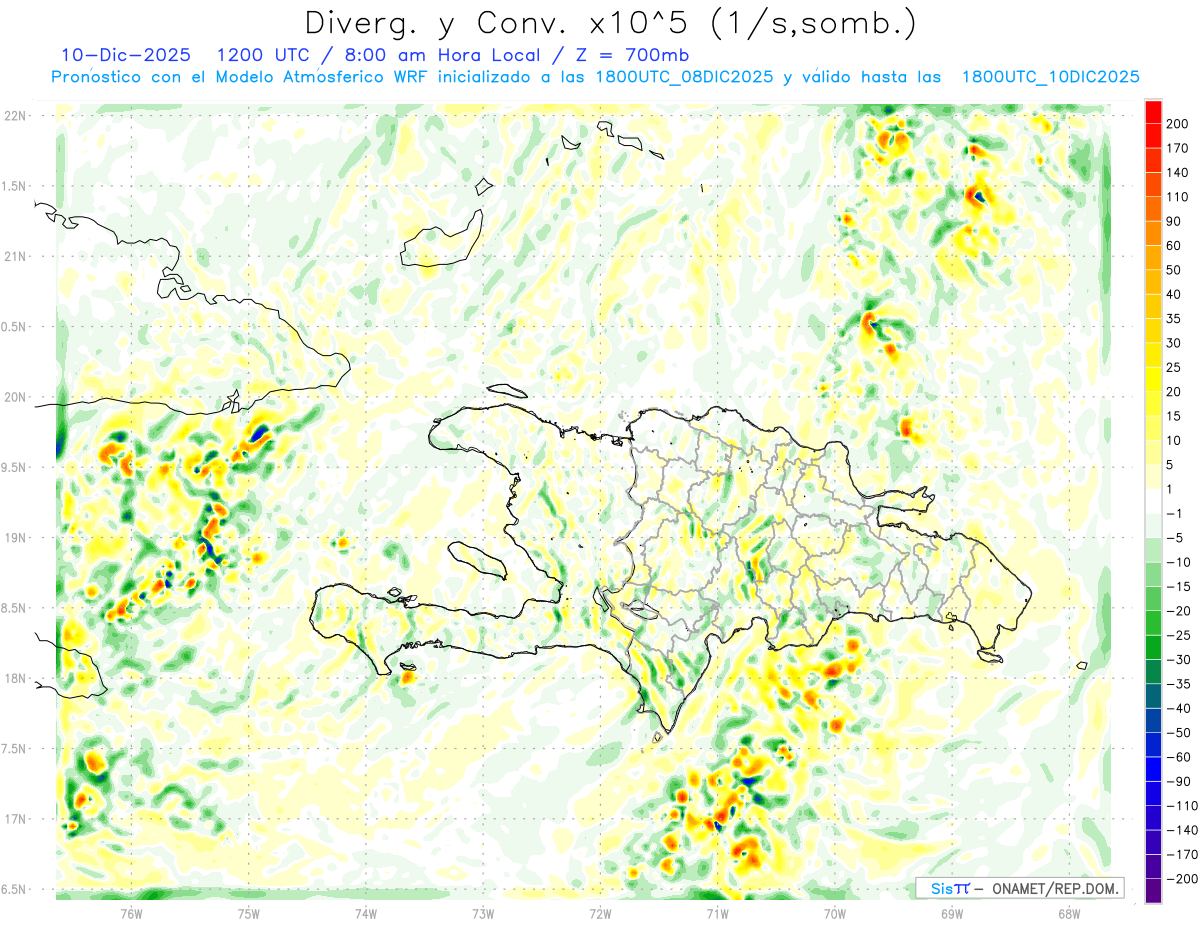The height and width of the screenshot is (927, 1200).
Task: Click the '0.5N' latitude label
Action: (15, 327)
